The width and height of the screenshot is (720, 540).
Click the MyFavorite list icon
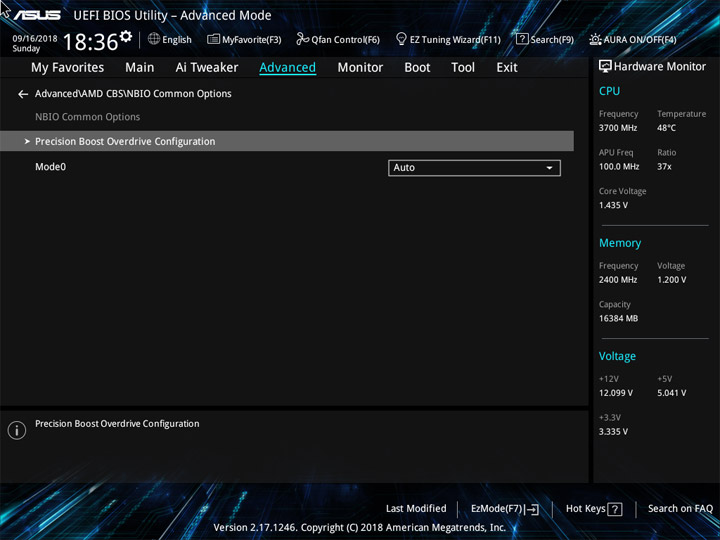coord(214,39)
